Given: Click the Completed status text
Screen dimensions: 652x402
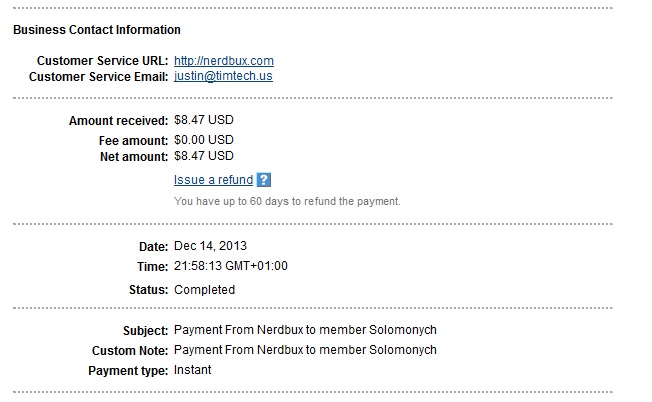Looking at the screenshot, I should (x=205, y=290).
